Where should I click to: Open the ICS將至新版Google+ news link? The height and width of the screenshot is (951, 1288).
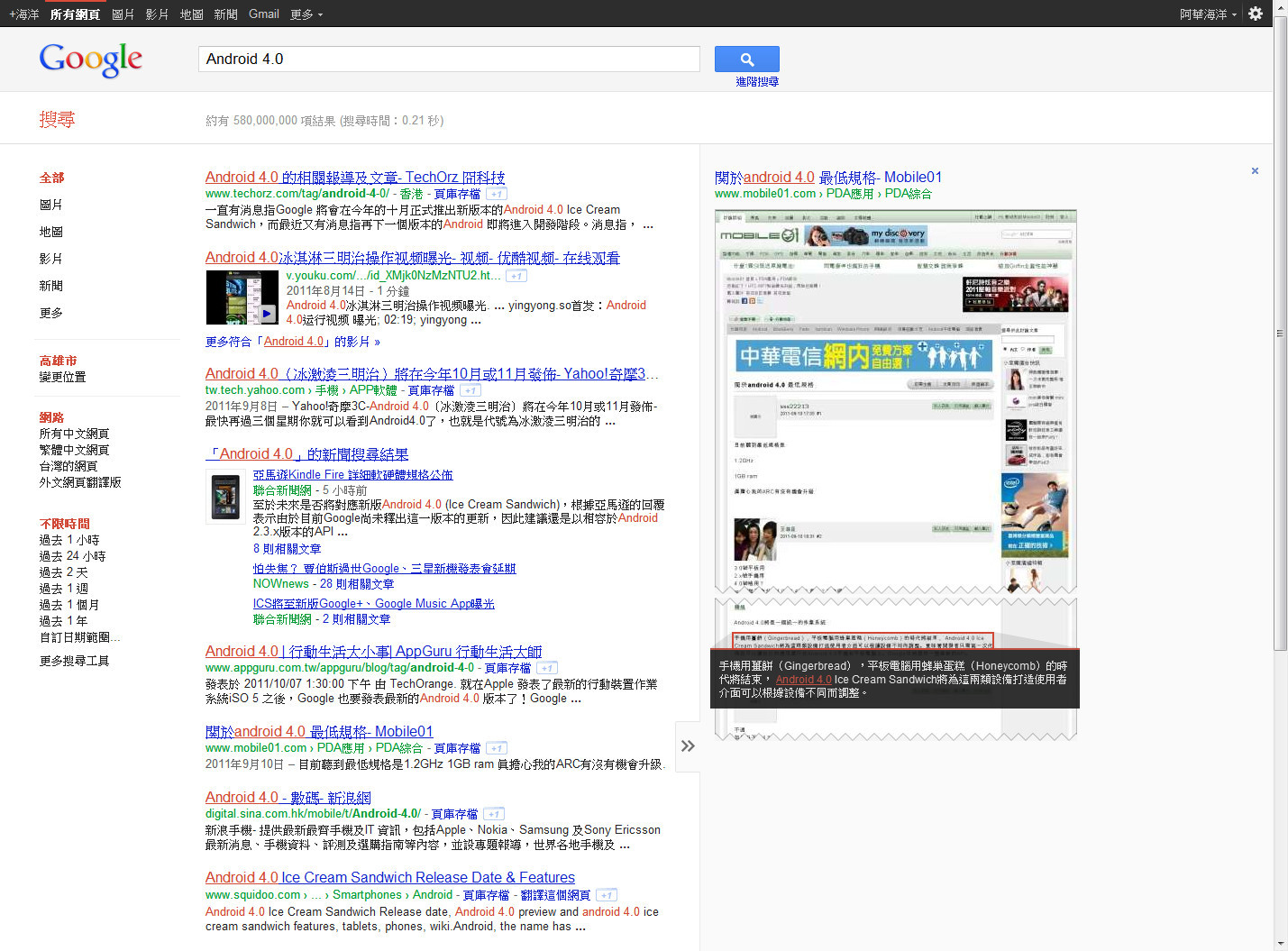pos(374,604)
